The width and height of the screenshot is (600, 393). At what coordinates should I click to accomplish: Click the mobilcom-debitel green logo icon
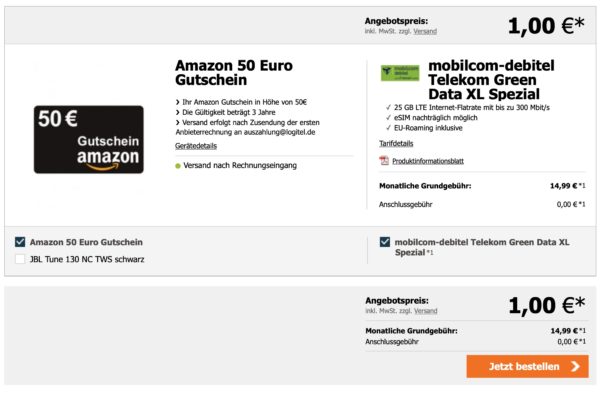pos(399,73)
